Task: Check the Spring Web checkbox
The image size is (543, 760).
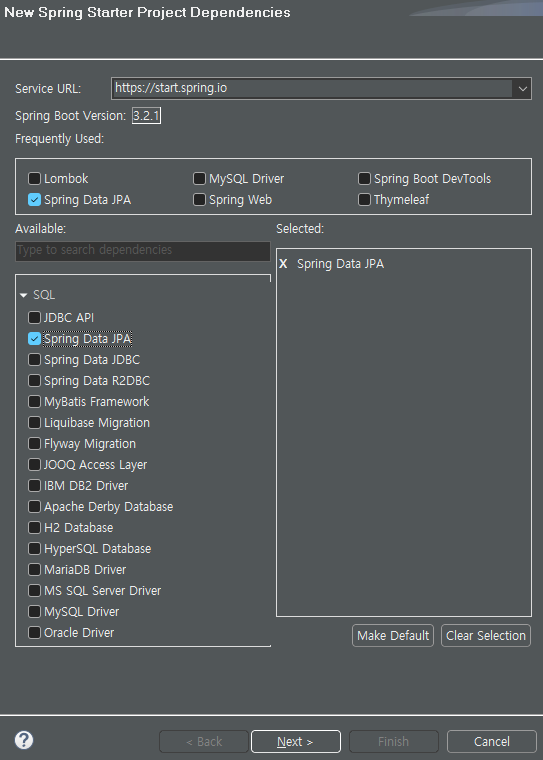Action: (x=199, y=200)
